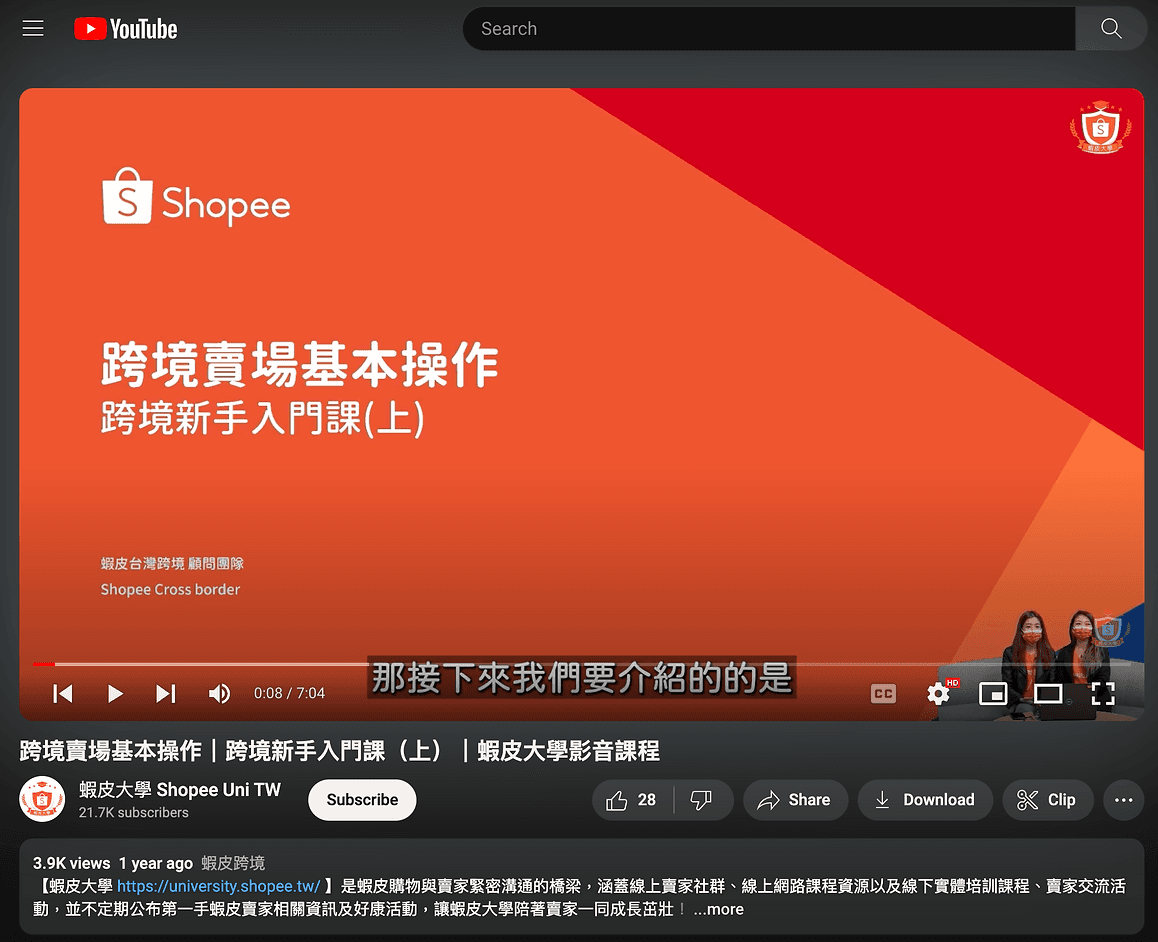Open player settings gear
The image size is (1158, 942).
[939, 693]
